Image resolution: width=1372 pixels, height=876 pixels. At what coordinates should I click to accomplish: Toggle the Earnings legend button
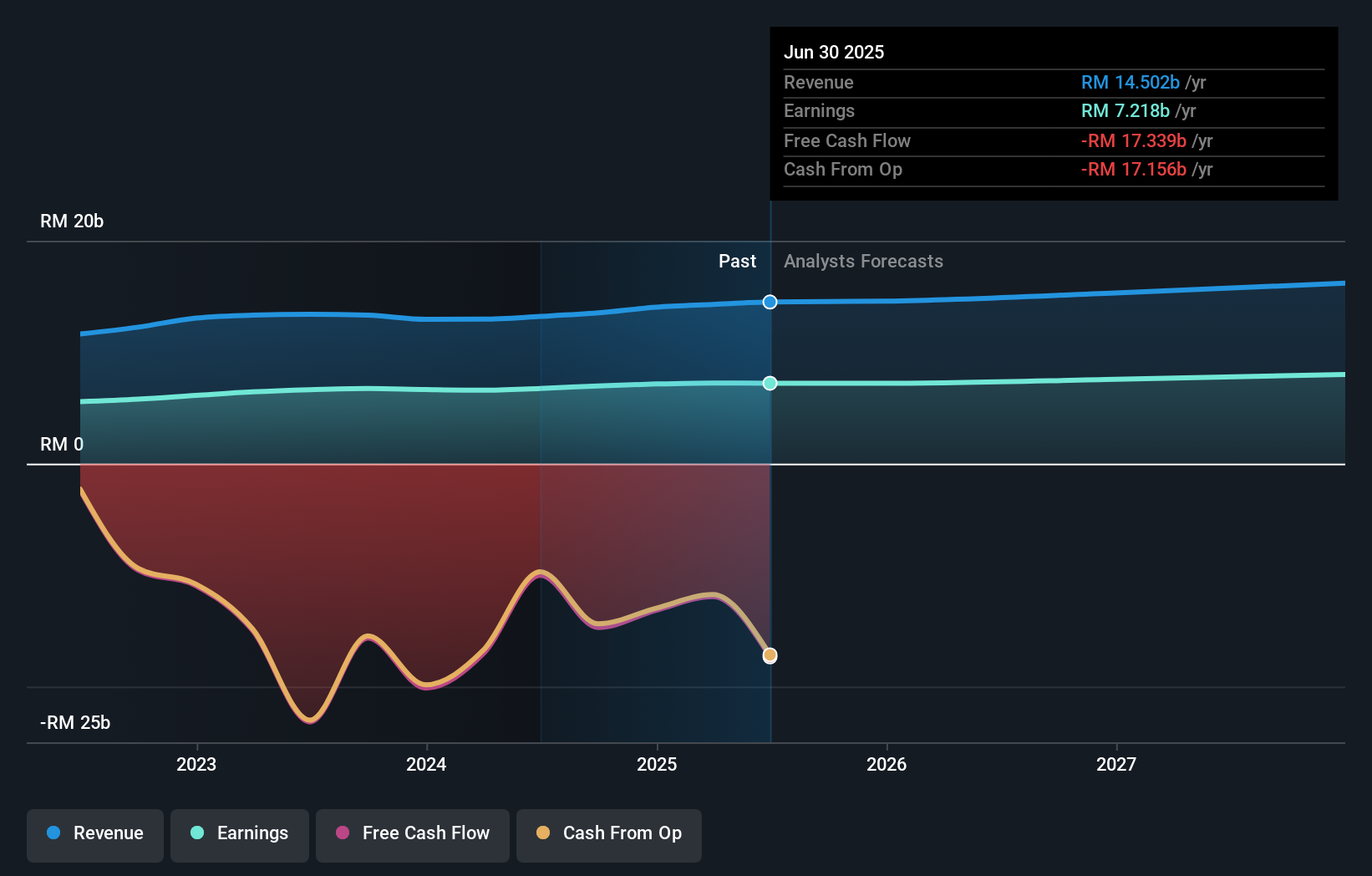tap(240, 835)
